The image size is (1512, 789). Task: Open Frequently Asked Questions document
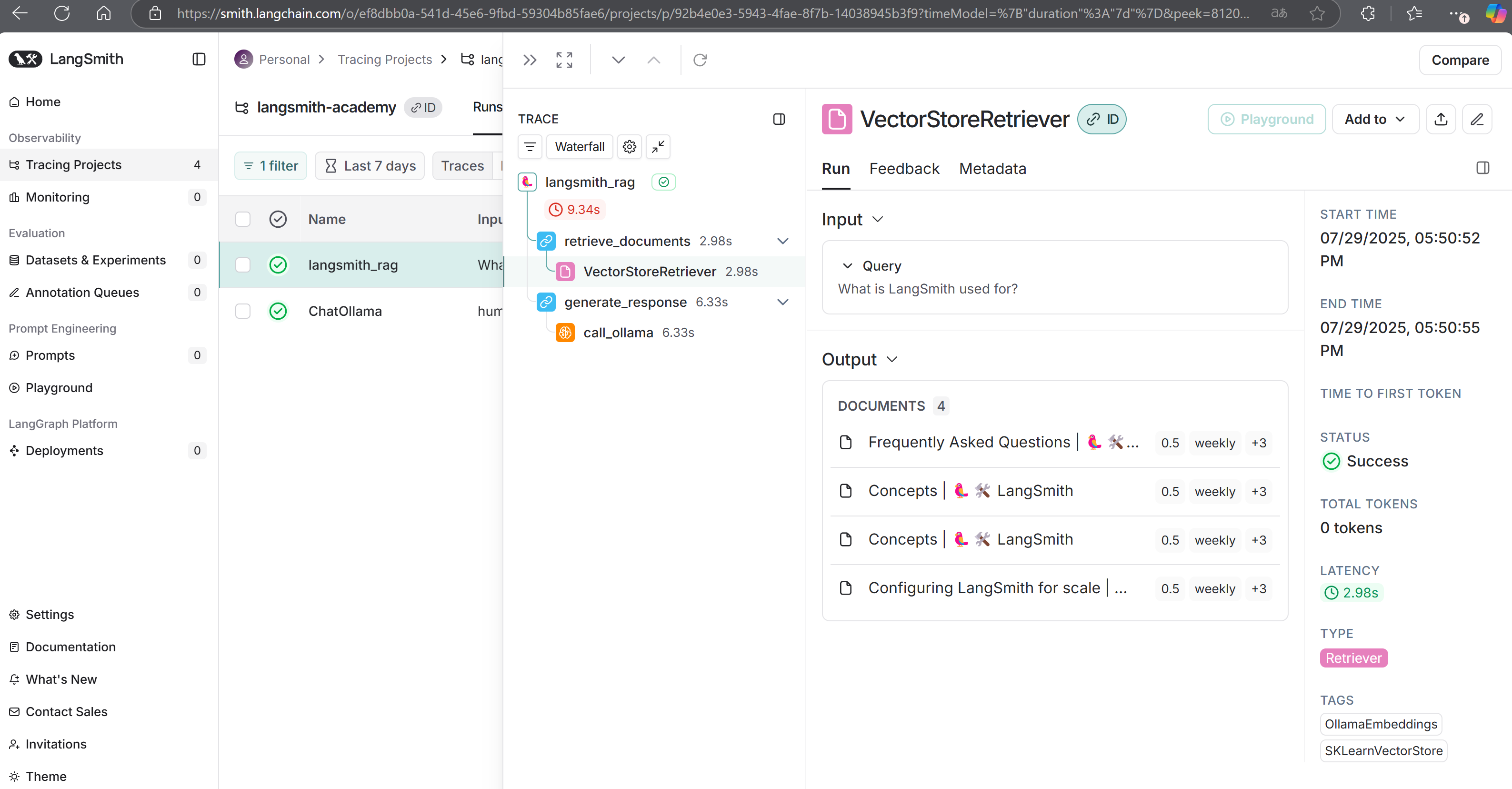[1055, 443]
